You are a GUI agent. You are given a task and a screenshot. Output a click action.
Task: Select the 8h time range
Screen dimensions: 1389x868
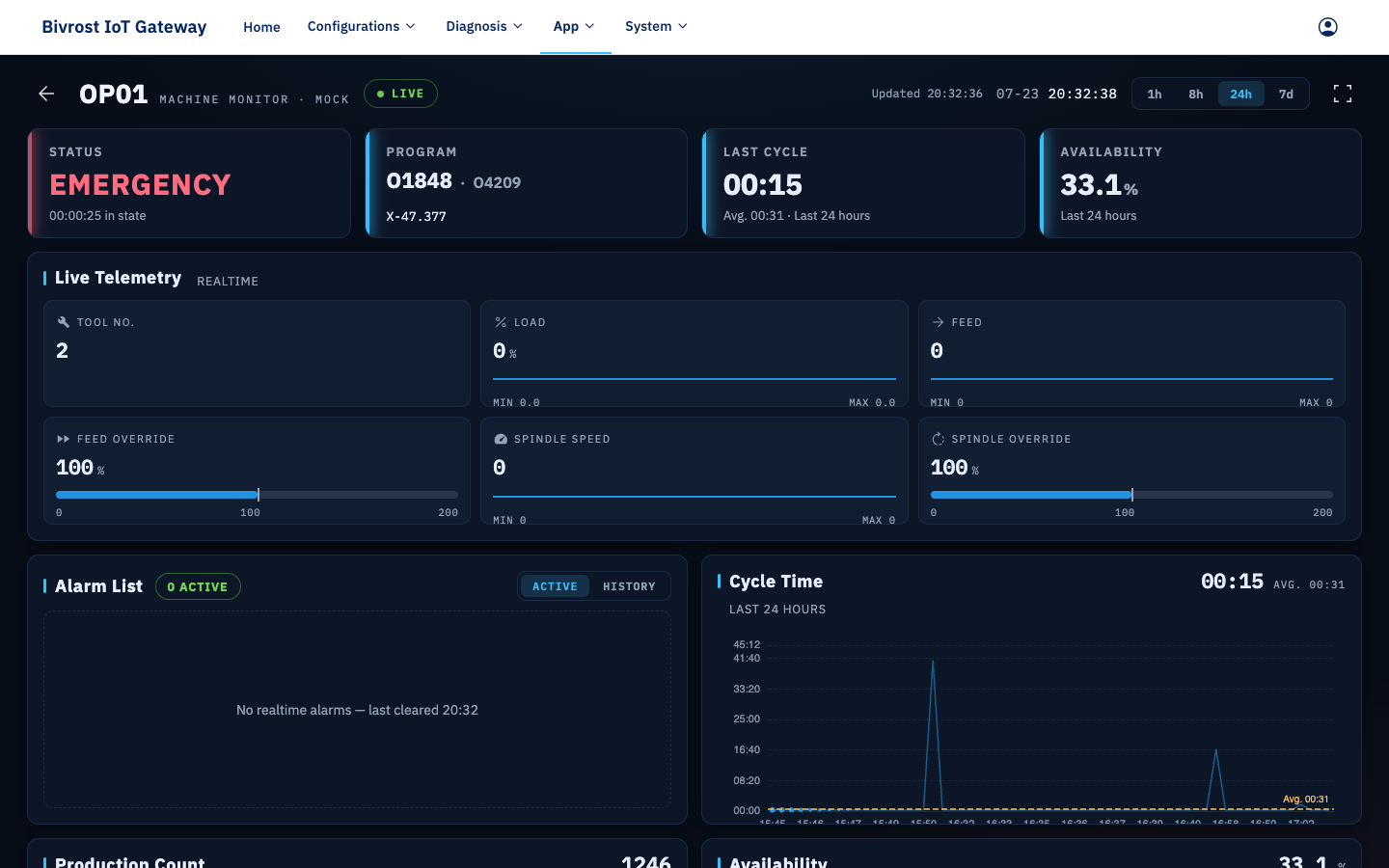pyautogui.click(x=1196, y=94)
